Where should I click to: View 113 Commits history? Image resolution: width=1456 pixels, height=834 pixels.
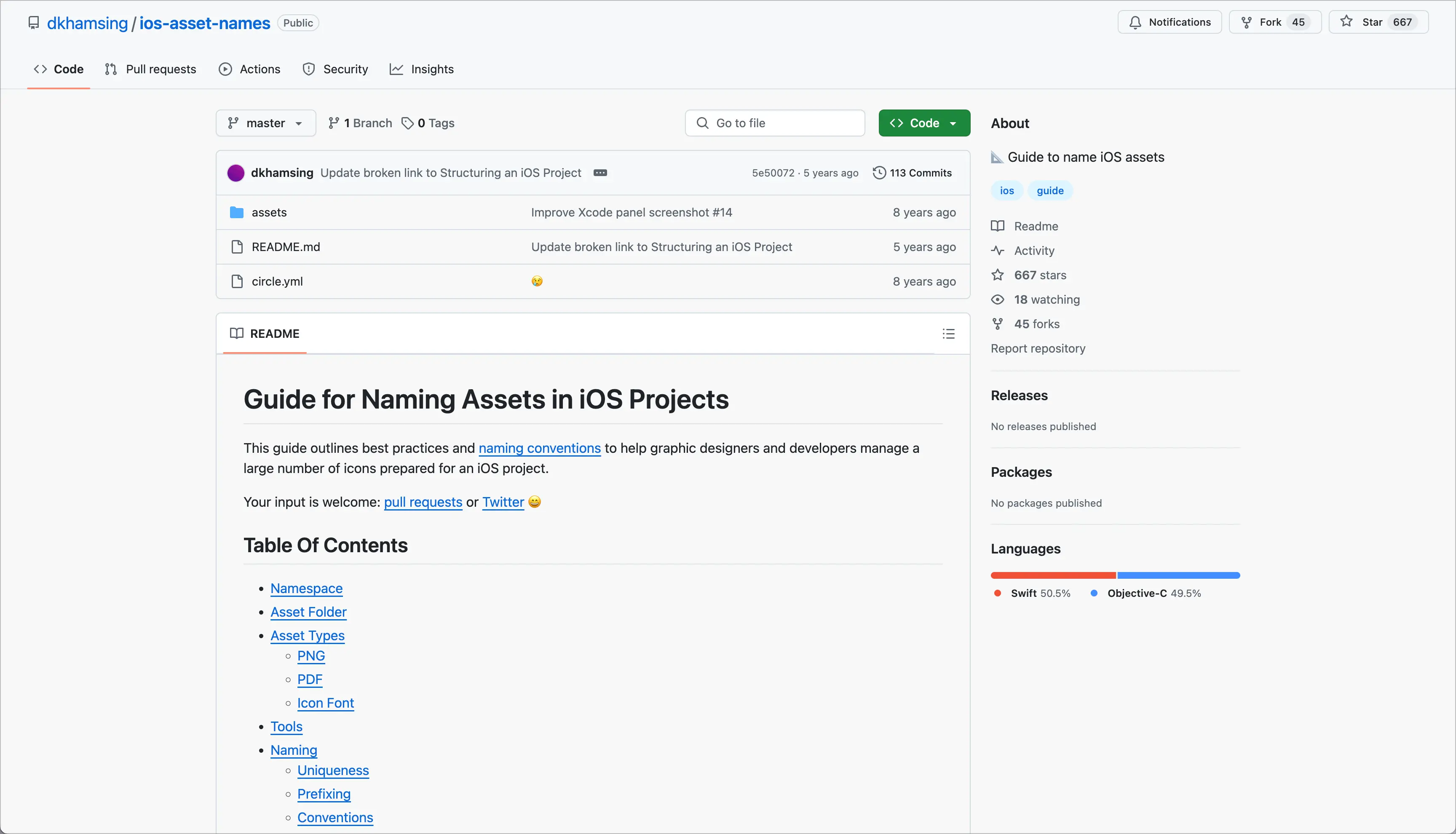point(912,172)
